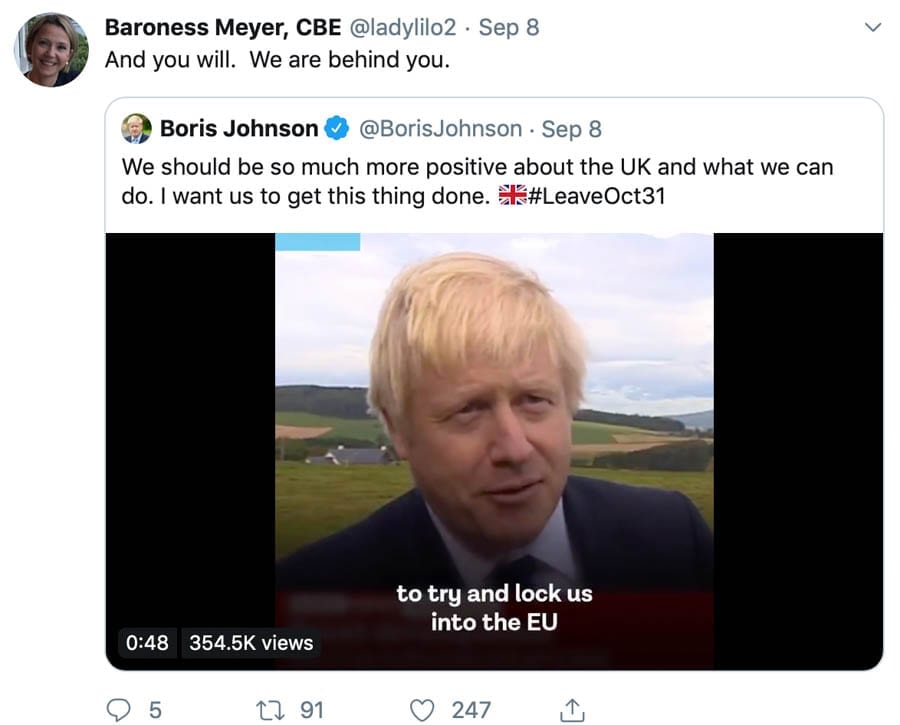This screenshot has height=725, width=900.
Task: Open the "Baroness Meyer, CBE" display name
Action: click(222, 27)
